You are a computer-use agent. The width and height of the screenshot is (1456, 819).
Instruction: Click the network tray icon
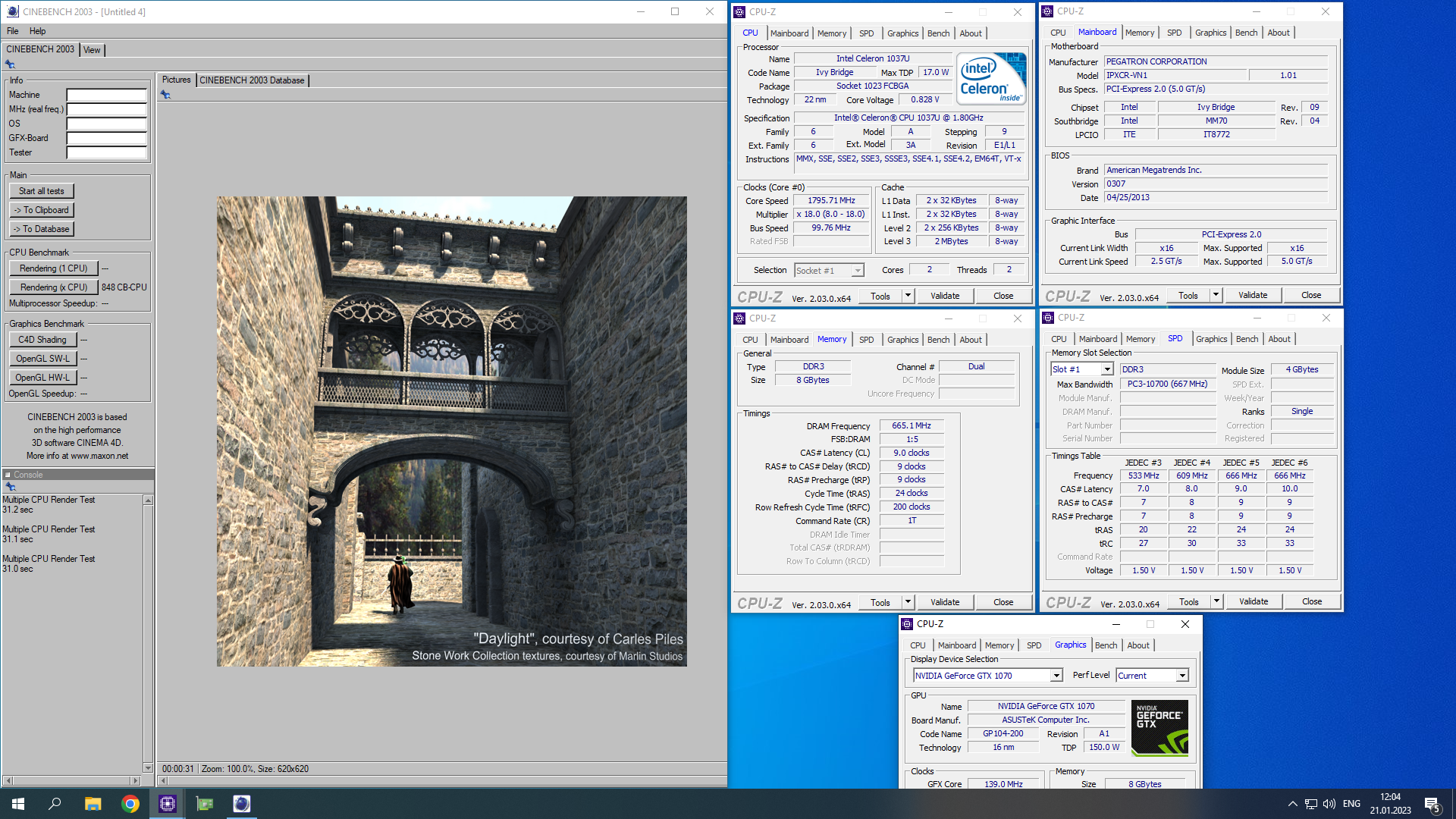[x=1311, y=804]
